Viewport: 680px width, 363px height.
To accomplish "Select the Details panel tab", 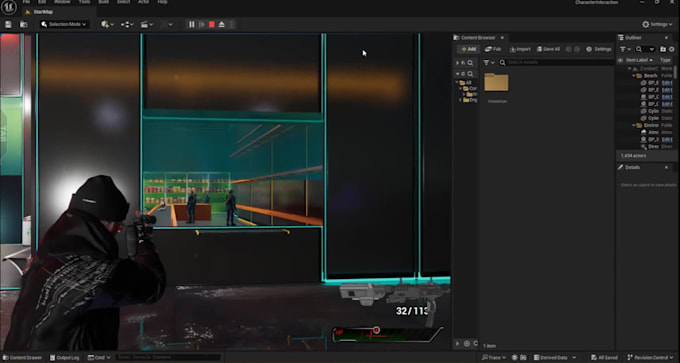I will [x=632, y=167].
